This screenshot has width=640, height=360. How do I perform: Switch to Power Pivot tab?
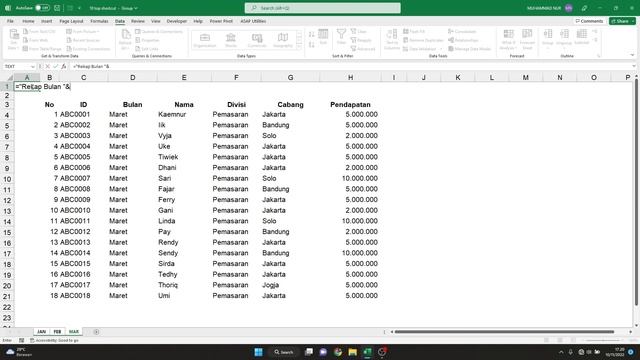[221, 21]
